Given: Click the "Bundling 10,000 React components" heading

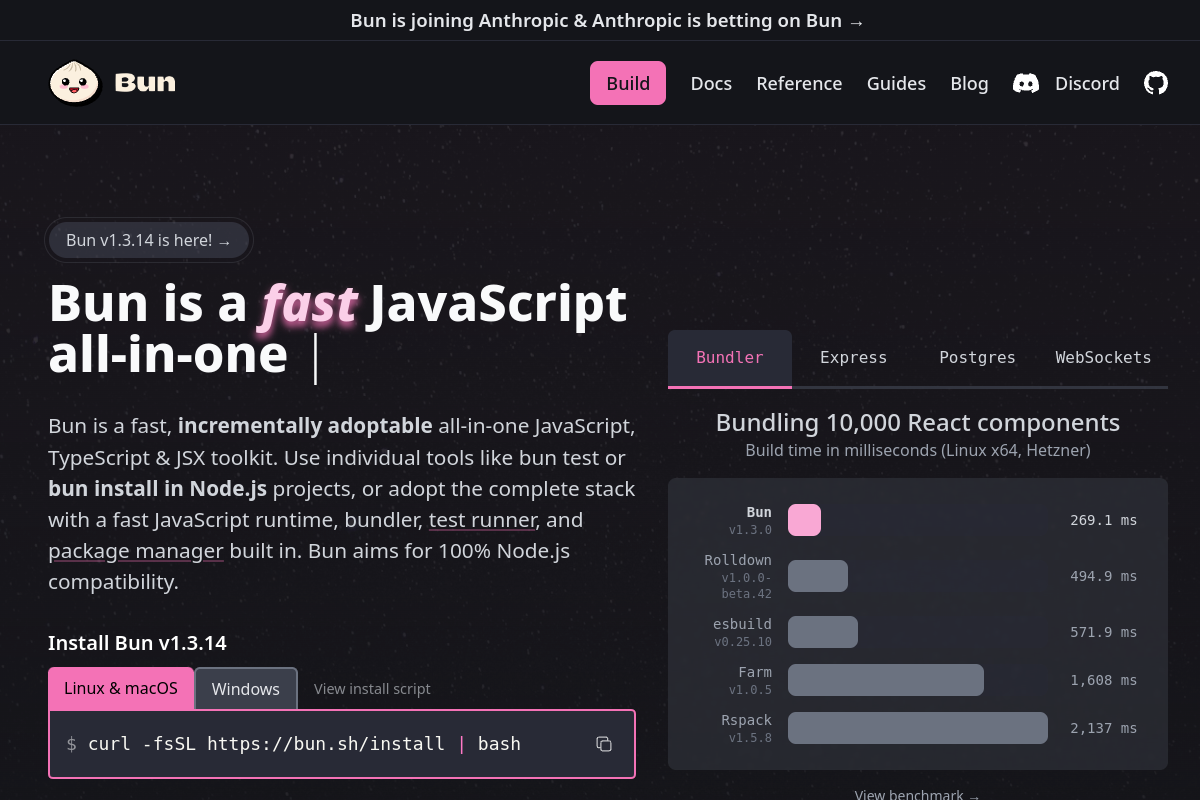Looking at the screenshot, I should coord(918,423).
